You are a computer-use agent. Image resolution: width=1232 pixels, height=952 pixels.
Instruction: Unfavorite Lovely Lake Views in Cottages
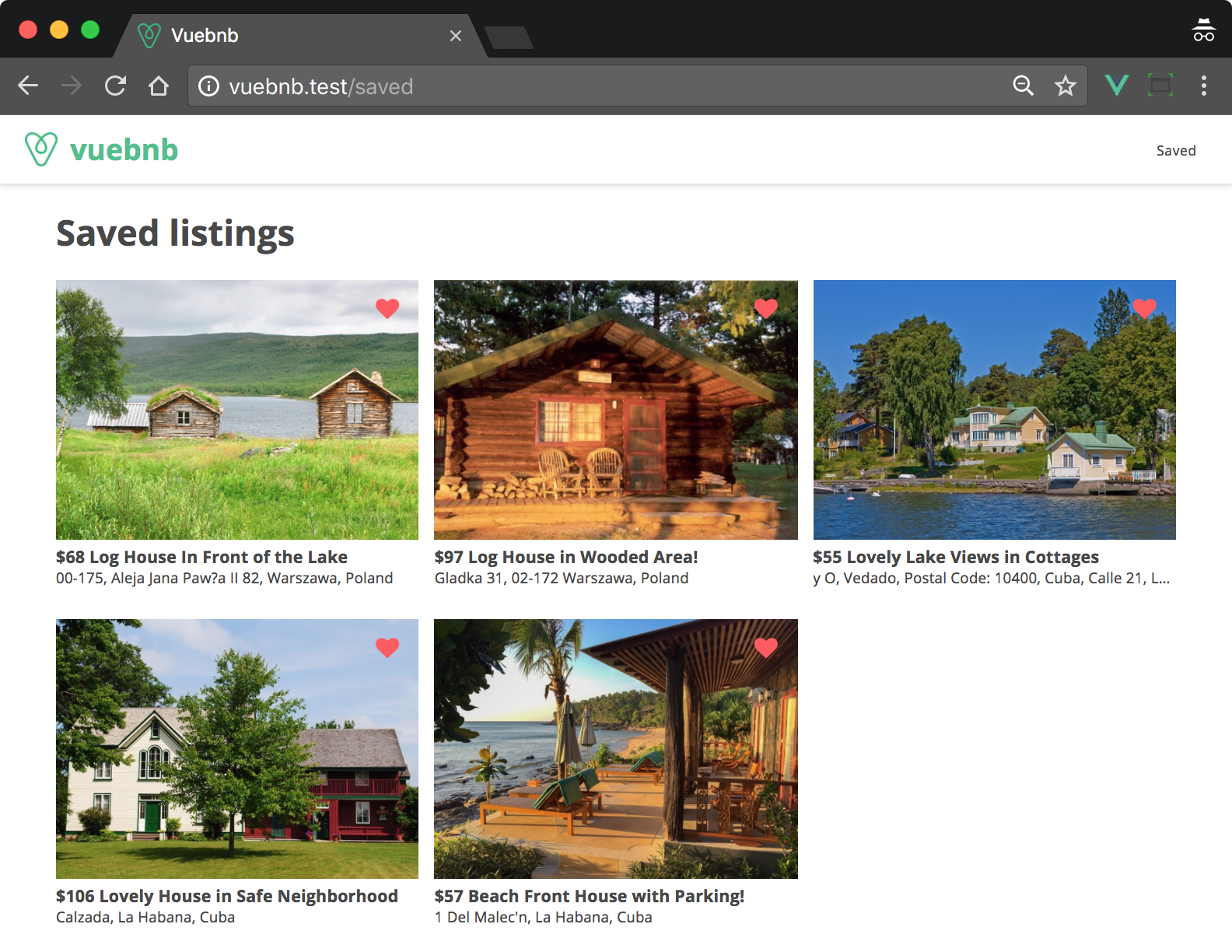[1144, 308]
